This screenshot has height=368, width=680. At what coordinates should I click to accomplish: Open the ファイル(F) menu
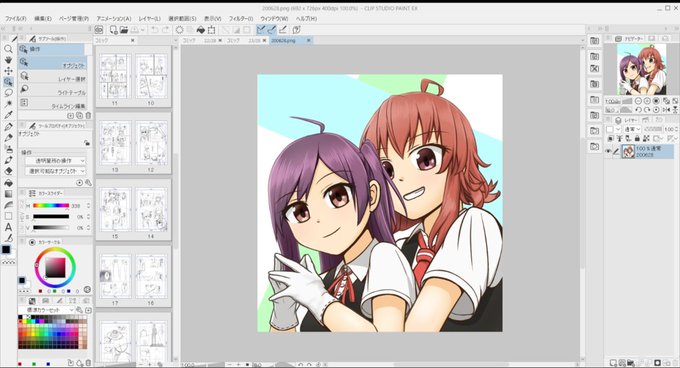(15, 19)
